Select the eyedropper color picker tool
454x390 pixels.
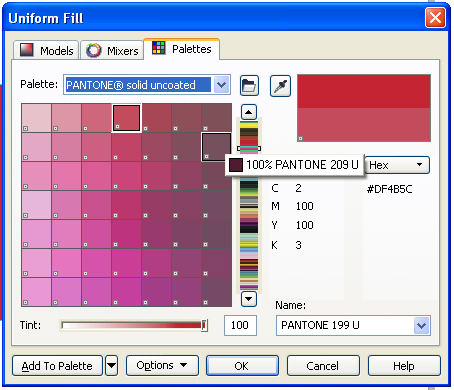click(x=280, y=86)
